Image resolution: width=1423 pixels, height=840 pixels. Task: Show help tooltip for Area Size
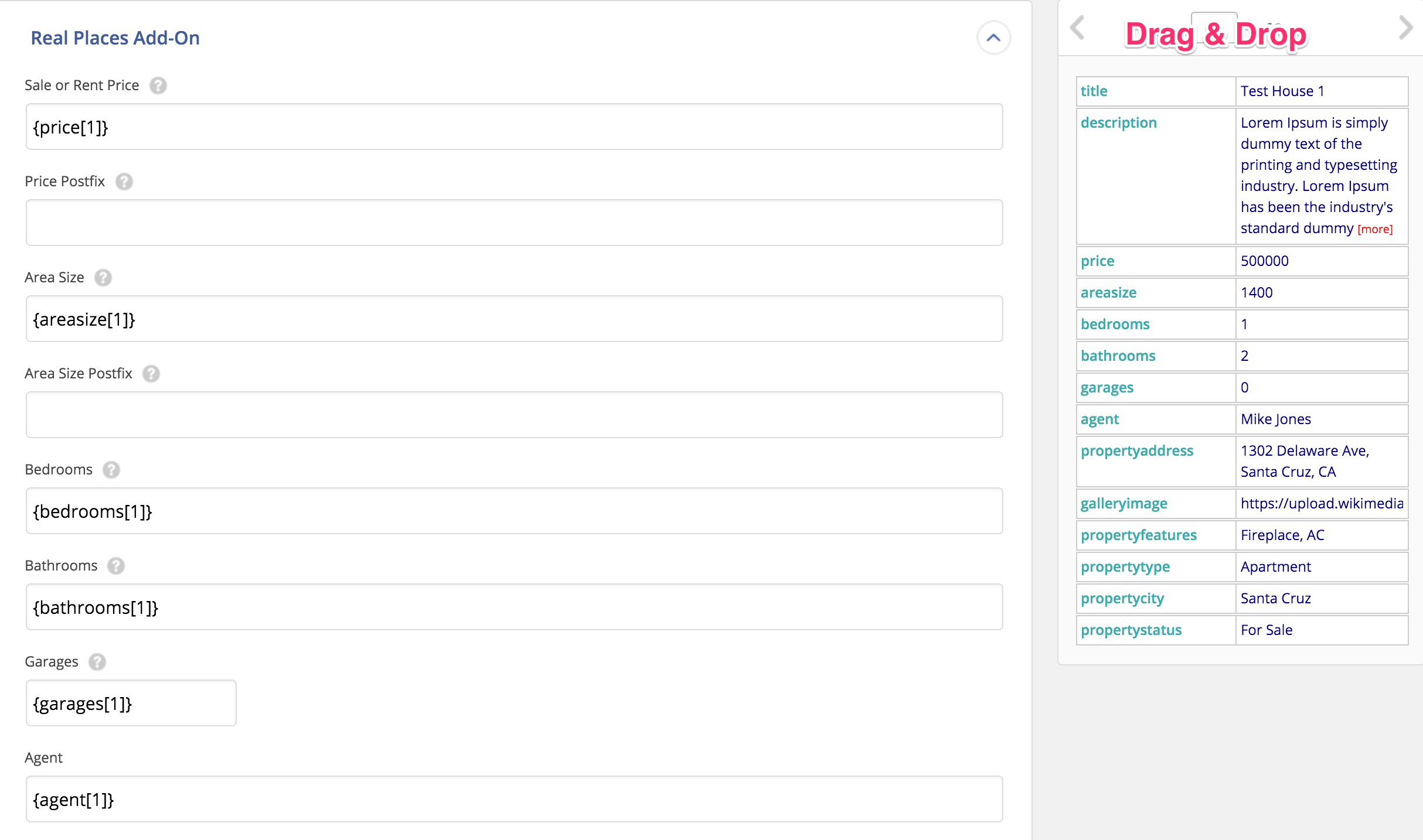coord(103,278)
